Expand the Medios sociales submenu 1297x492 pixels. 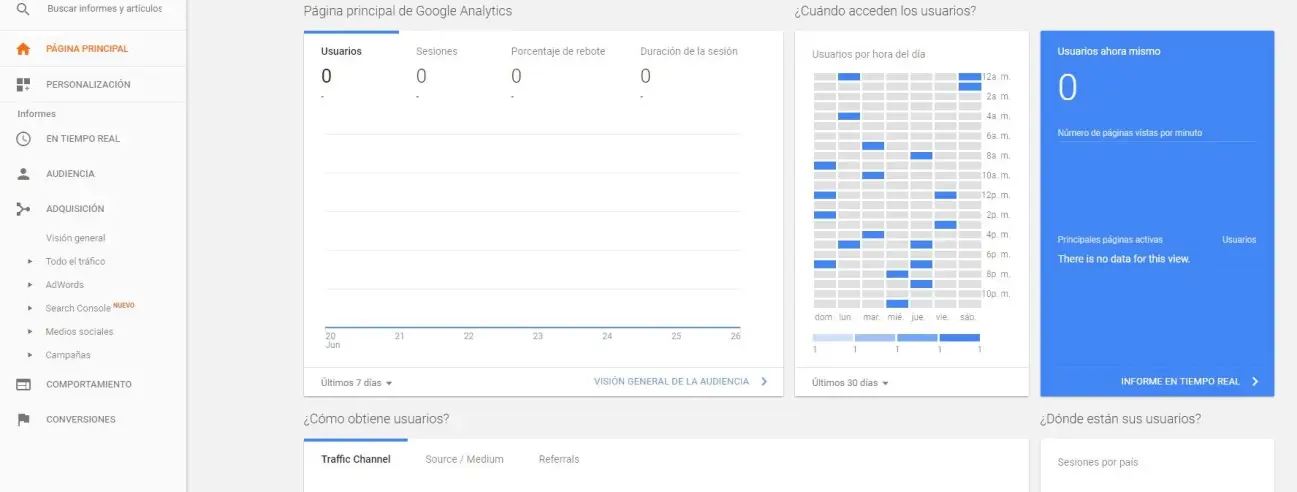(31, 332)
